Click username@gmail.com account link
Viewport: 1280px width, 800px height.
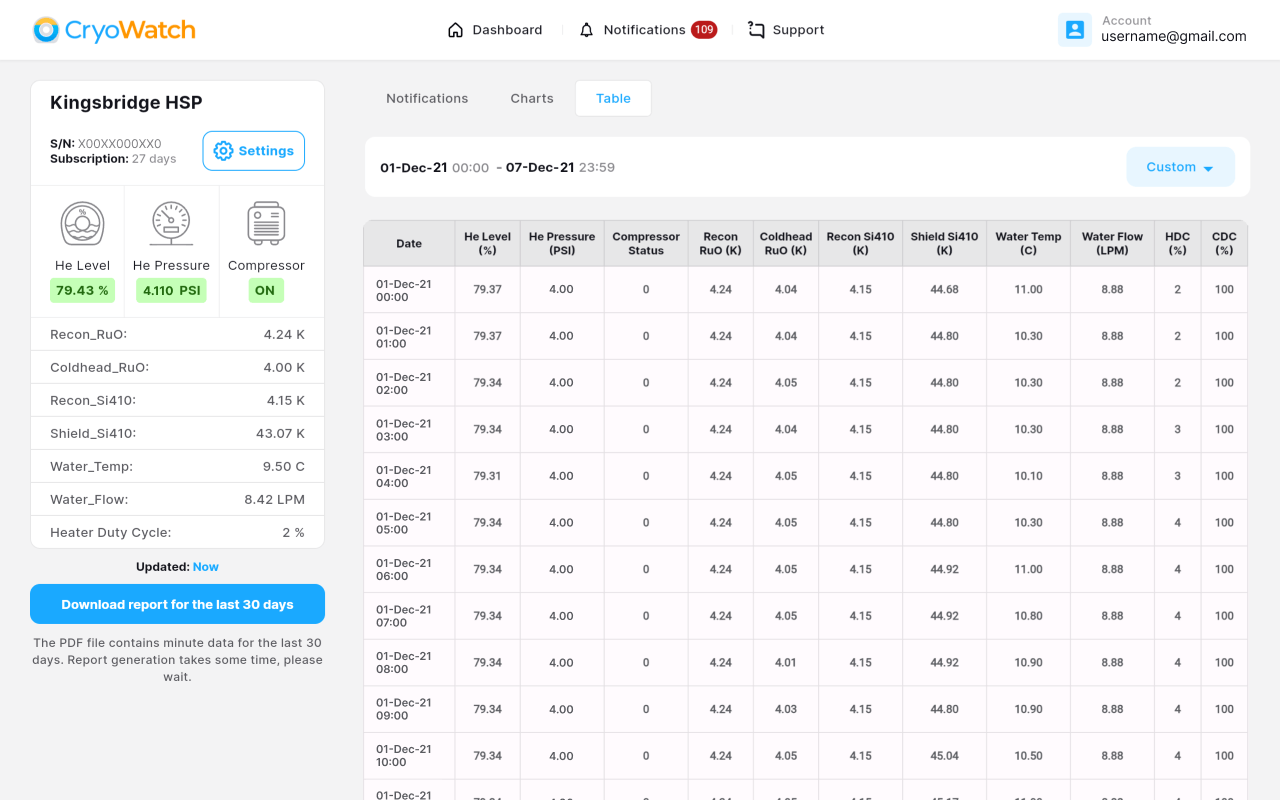coord(1174,37)
